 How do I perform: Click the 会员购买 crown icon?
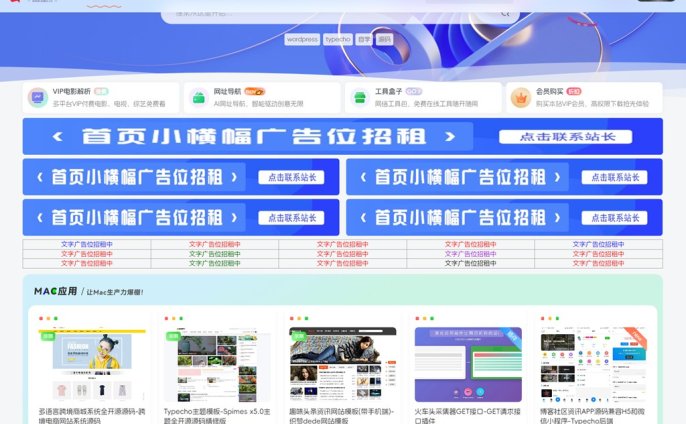(521, 98)
